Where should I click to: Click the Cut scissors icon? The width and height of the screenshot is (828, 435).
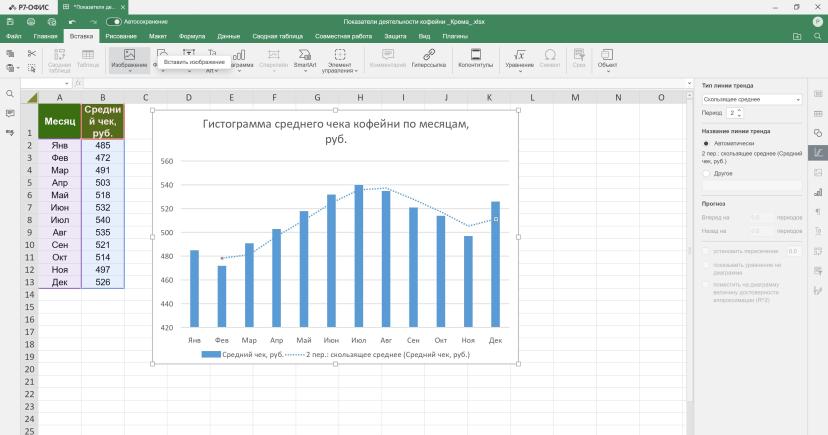tap(32, 54)
